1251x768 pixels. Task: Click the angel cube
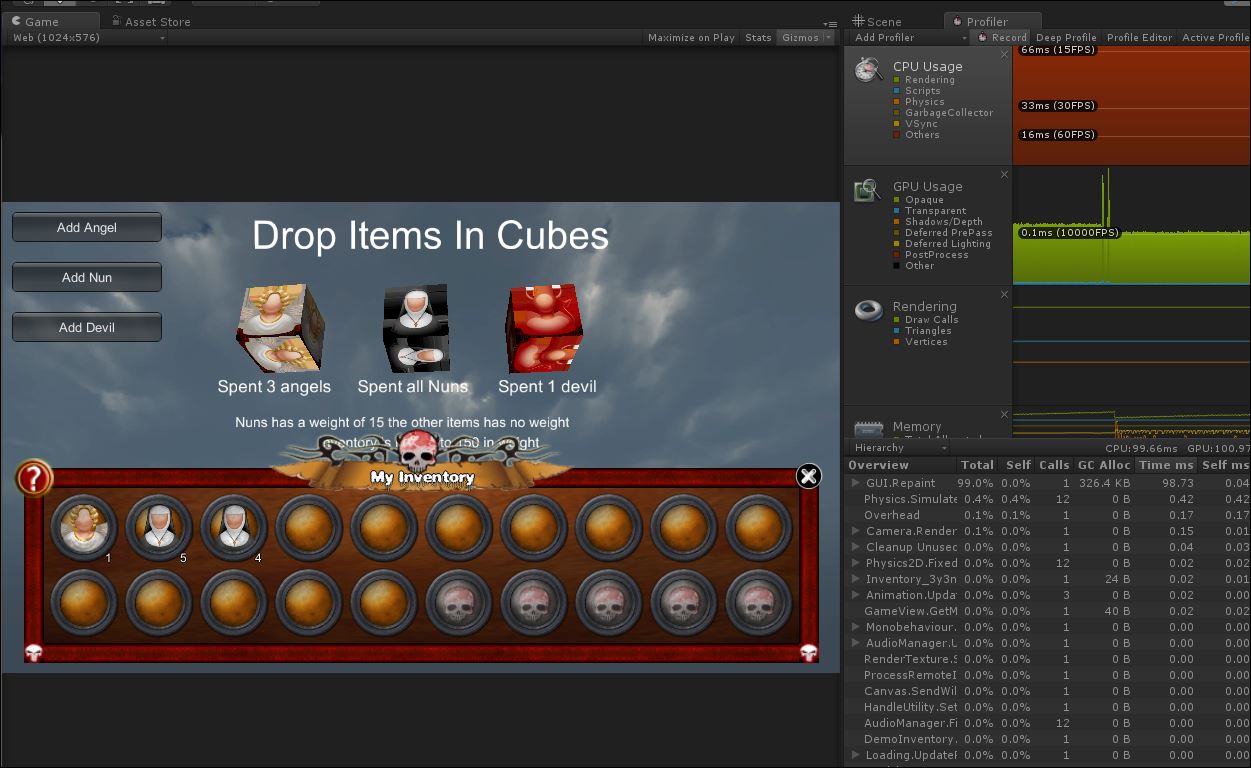[x=281, y=328]
